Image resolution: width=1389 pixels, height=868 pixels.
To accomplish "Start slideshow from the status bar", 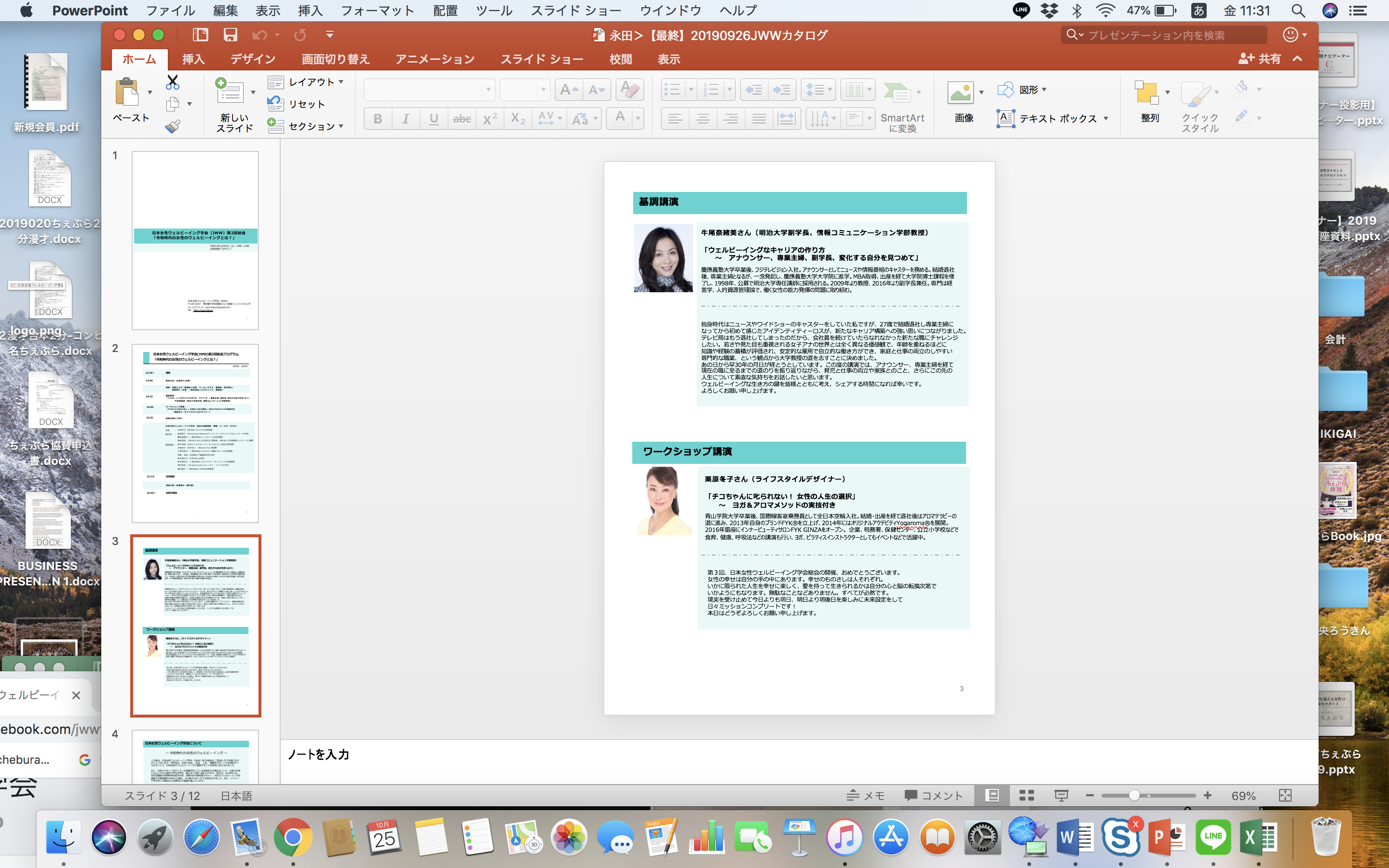I will pos(1061,795).
